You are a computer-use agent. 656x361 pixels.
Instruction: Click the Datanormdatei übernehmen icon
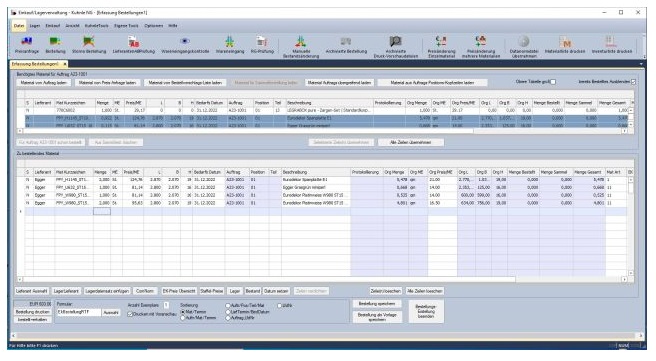(524, 47)
